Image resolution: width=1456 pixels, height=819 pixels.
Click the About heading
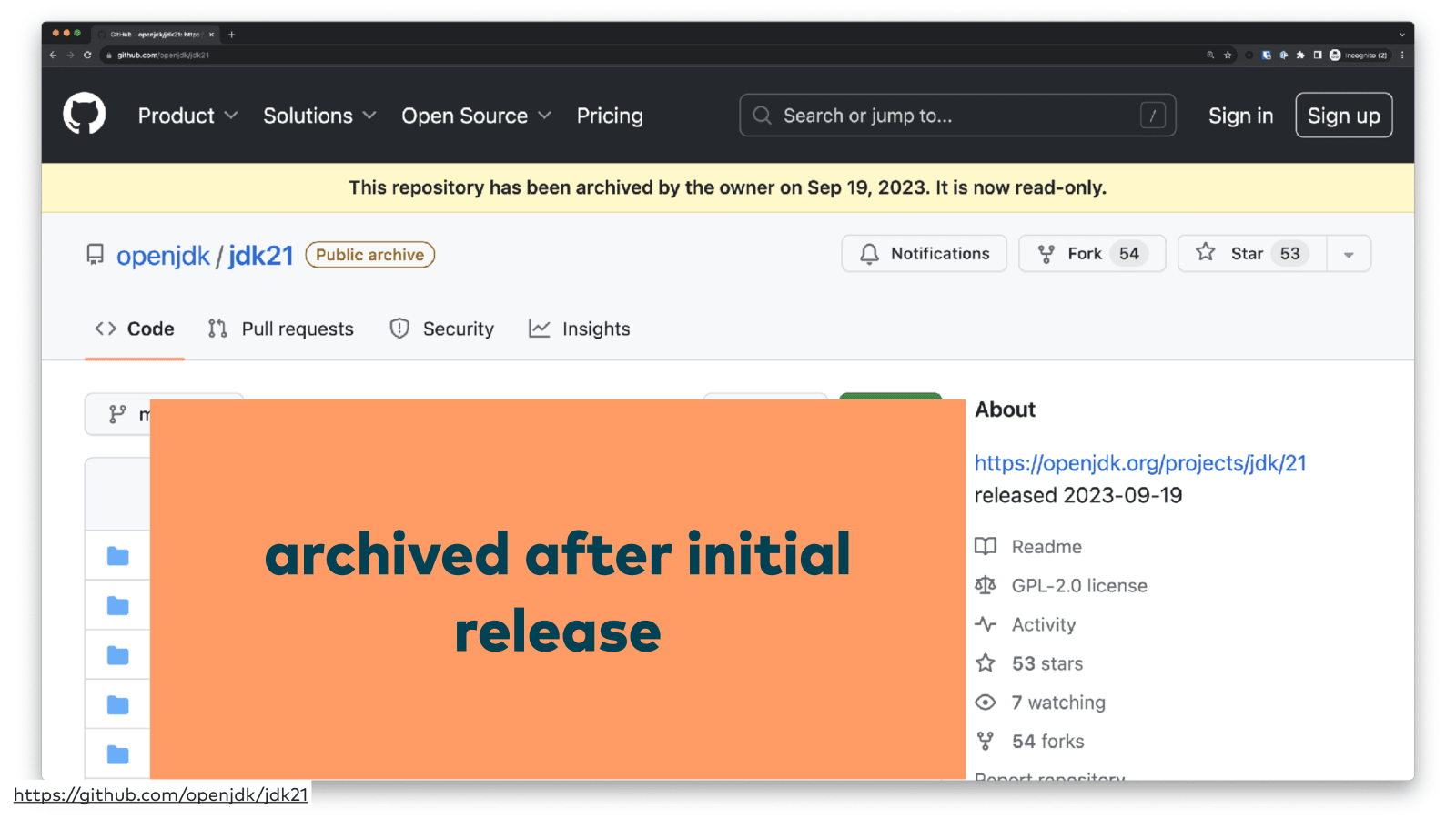[1005, 409]
